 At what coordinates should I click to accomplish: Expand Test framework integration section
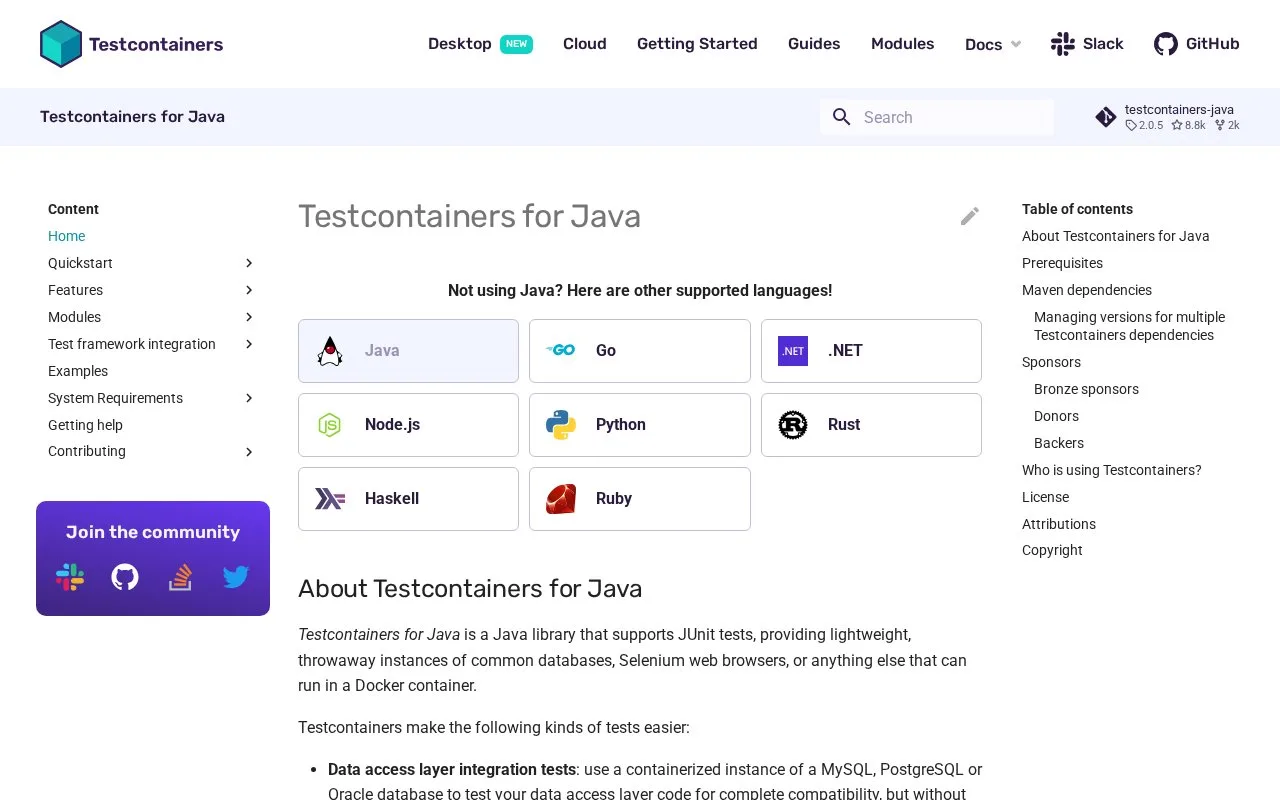249,344
